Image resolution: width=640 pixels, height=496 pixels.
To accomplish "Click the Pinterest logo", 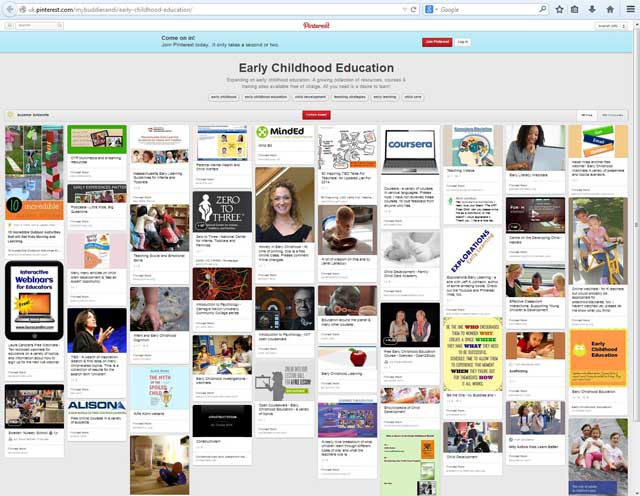I will coord(318,24).
